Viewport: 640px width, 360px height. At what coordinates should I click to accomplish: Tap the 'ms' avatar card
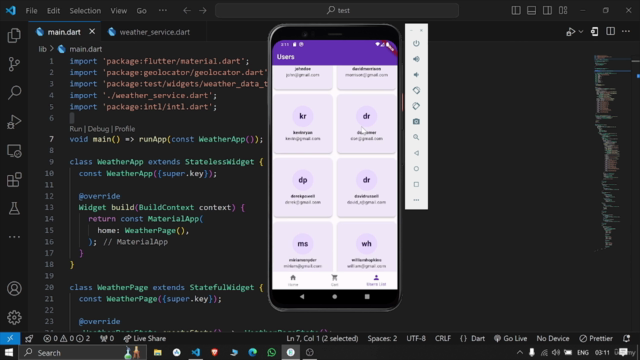[x=303, y=247]
